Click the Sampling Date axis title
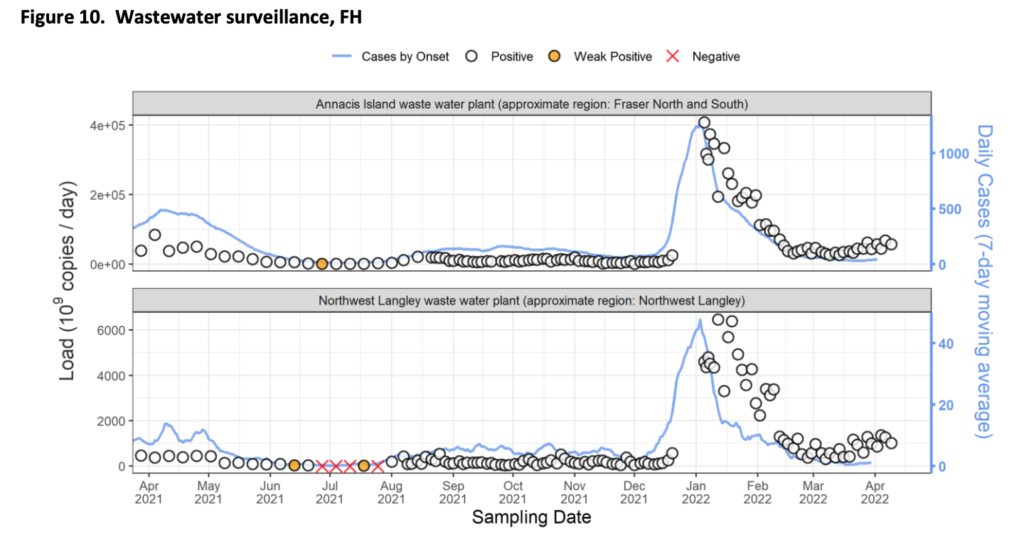The image size is (1024, 549). (x=531, y=518)
